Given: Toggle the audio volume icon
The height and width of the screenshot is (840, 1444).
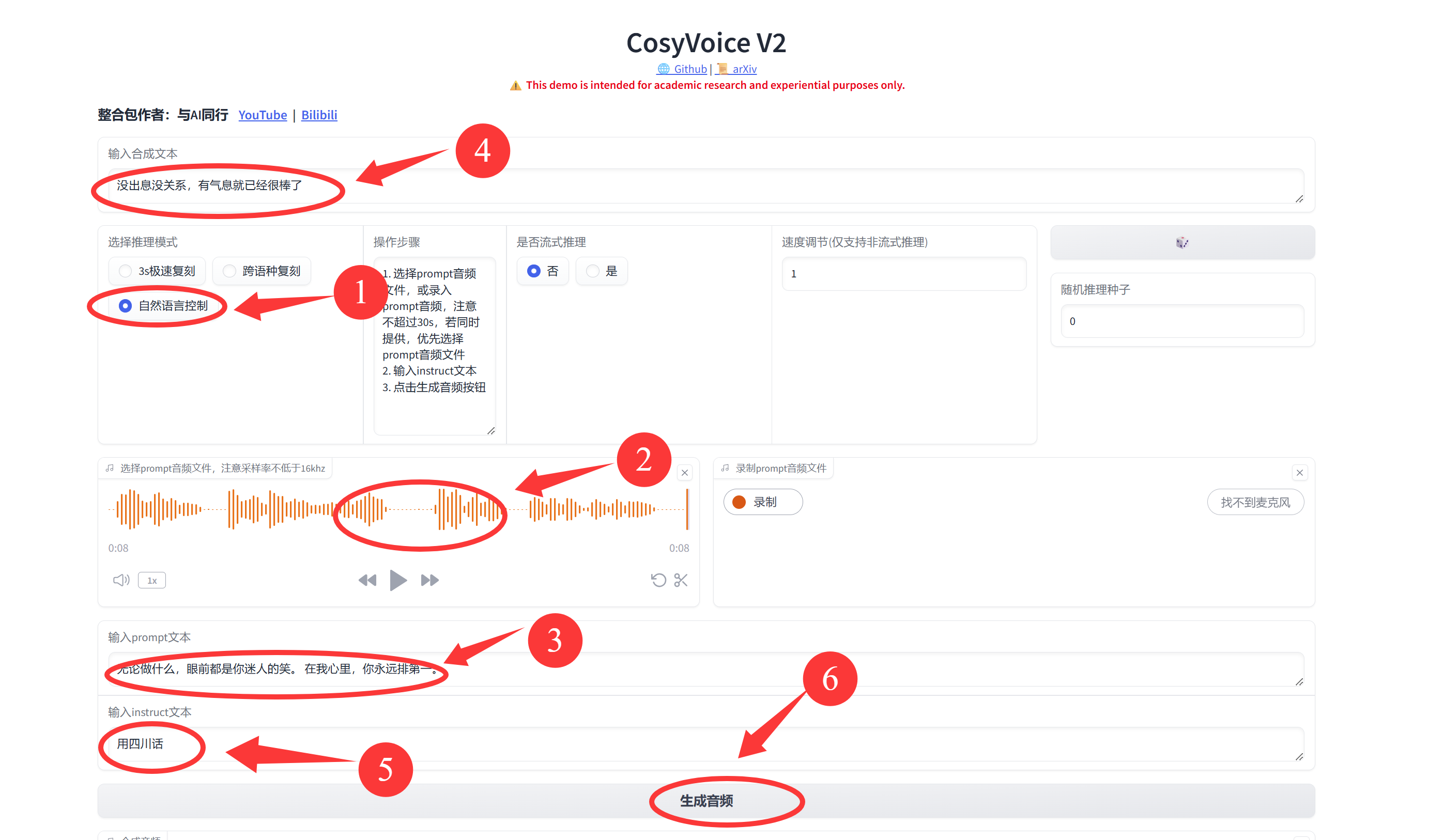Looking at the screenshot, I should coord(121,580).
